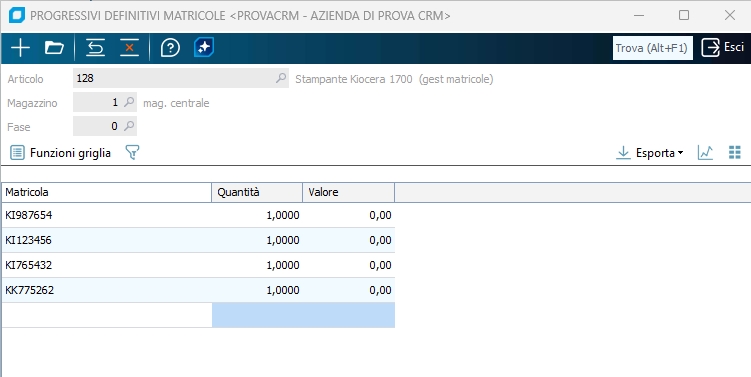Open Funzioni griglia menu
751x377 pixels.
click(x=61, y=153)
